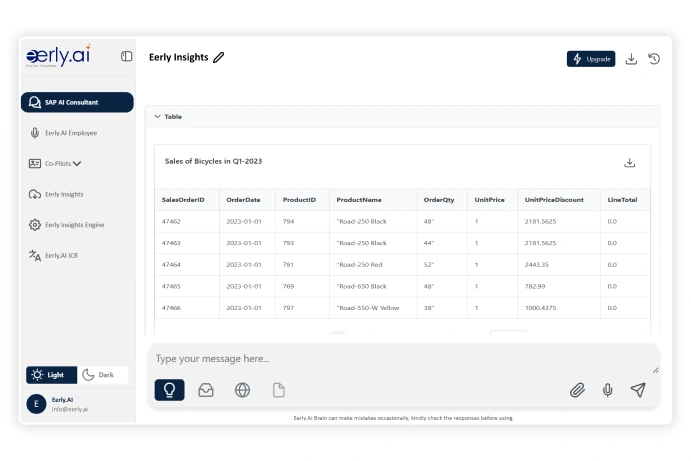691x461 pixels.
Task: Open Eerly Insights Engine in the sidebar
Action: pos(74,225)
